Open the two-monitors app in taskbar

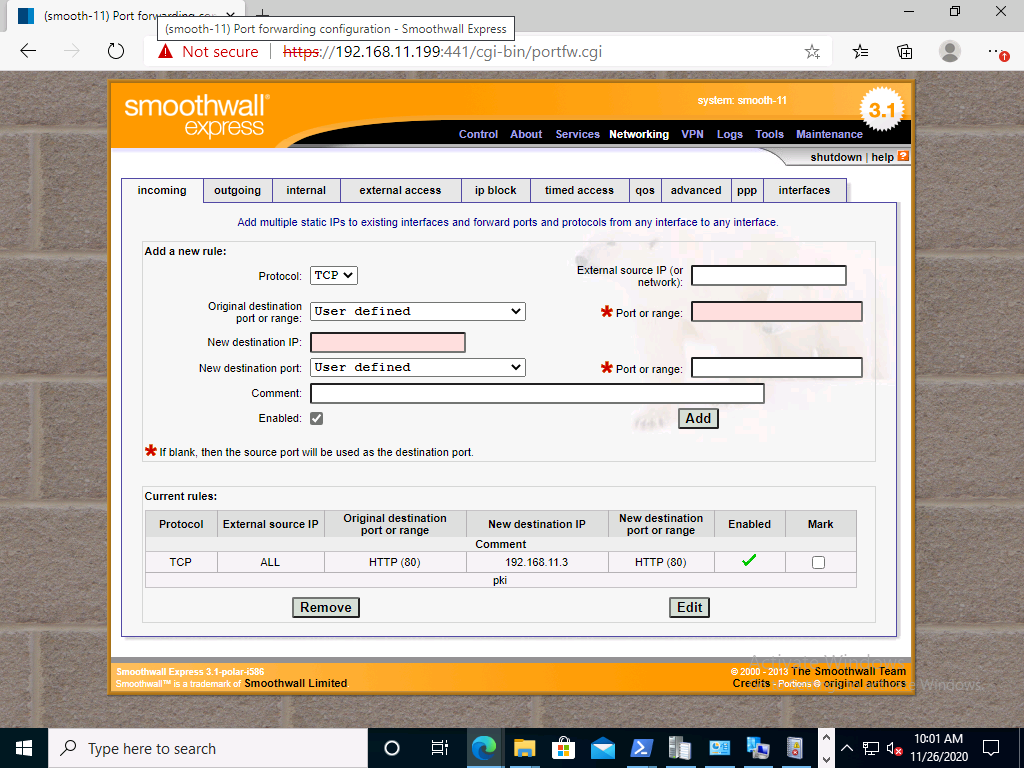758,748
